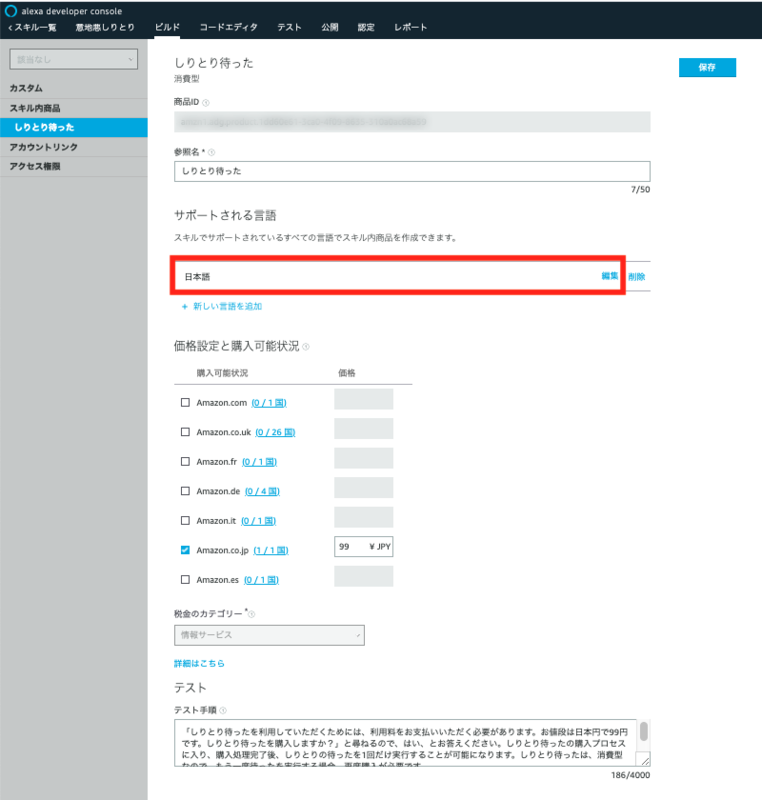Open the 意地悪しりとり skill tab

105,28
